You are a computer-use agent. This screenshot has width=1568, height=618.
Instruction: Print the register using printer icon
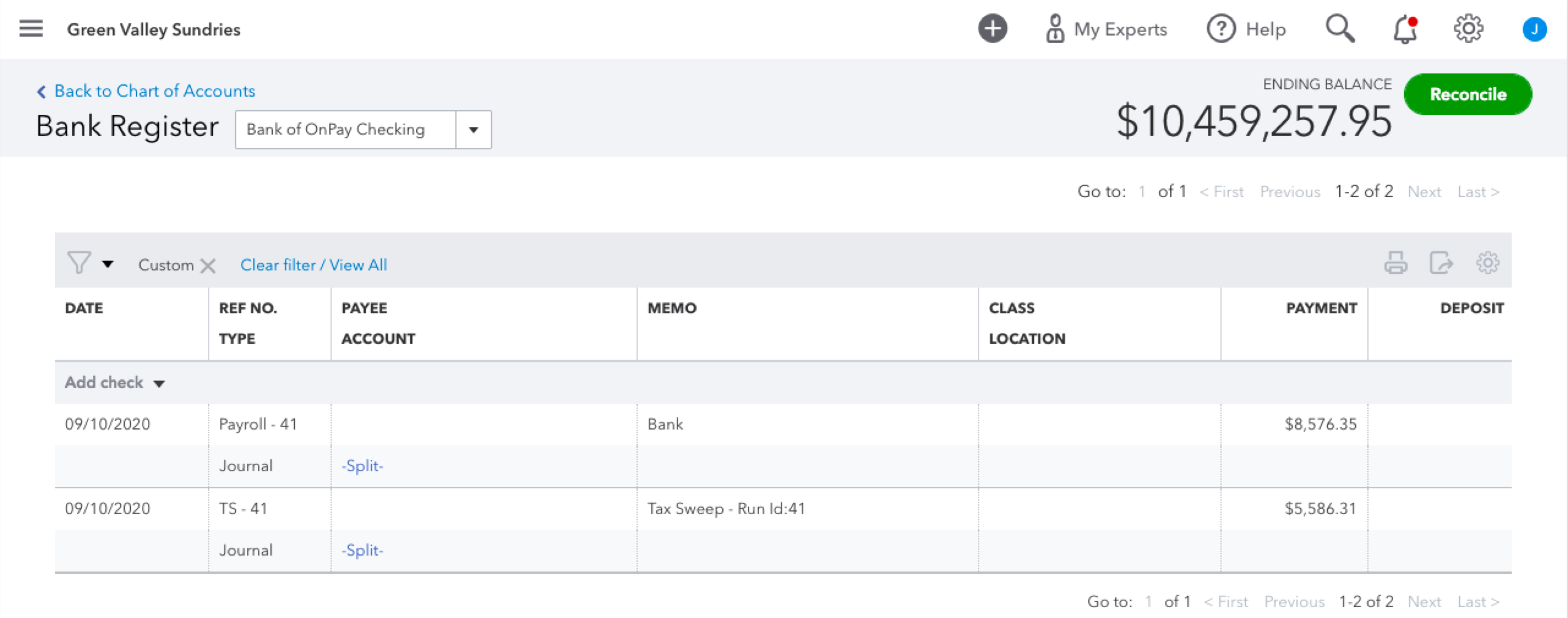pyautogui.click(x=1396, y=263)
